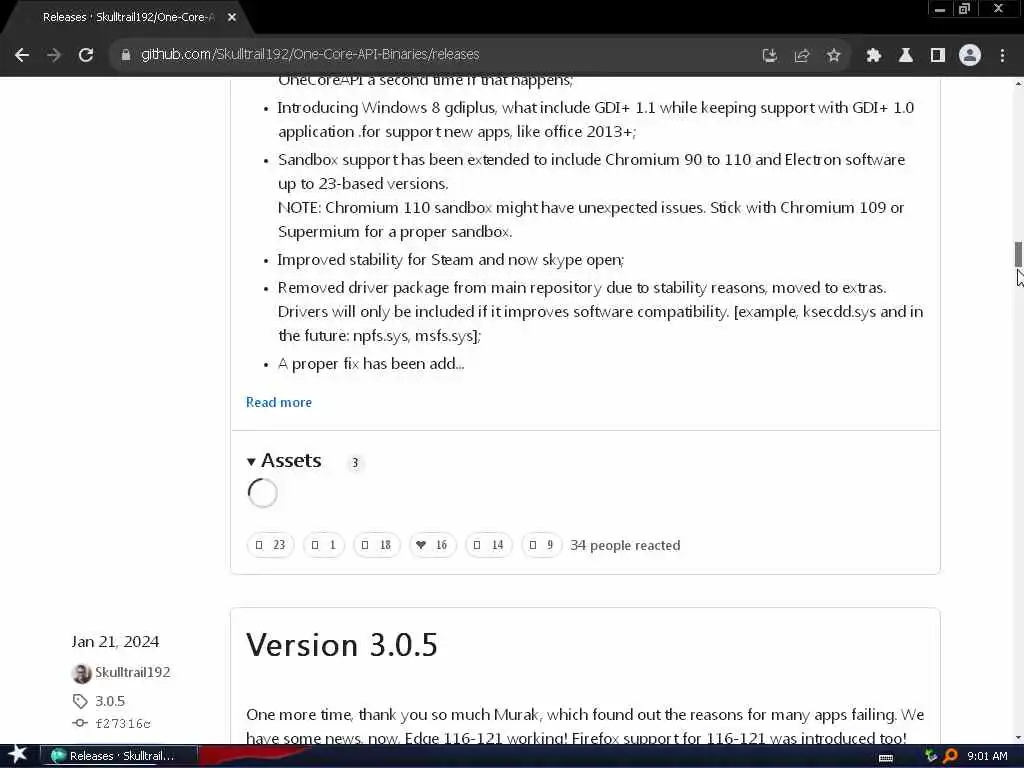Screen dimensions: 1024x768
Task: Click Skulltrail192 avatar image
Action: click(x=81, y=673)
